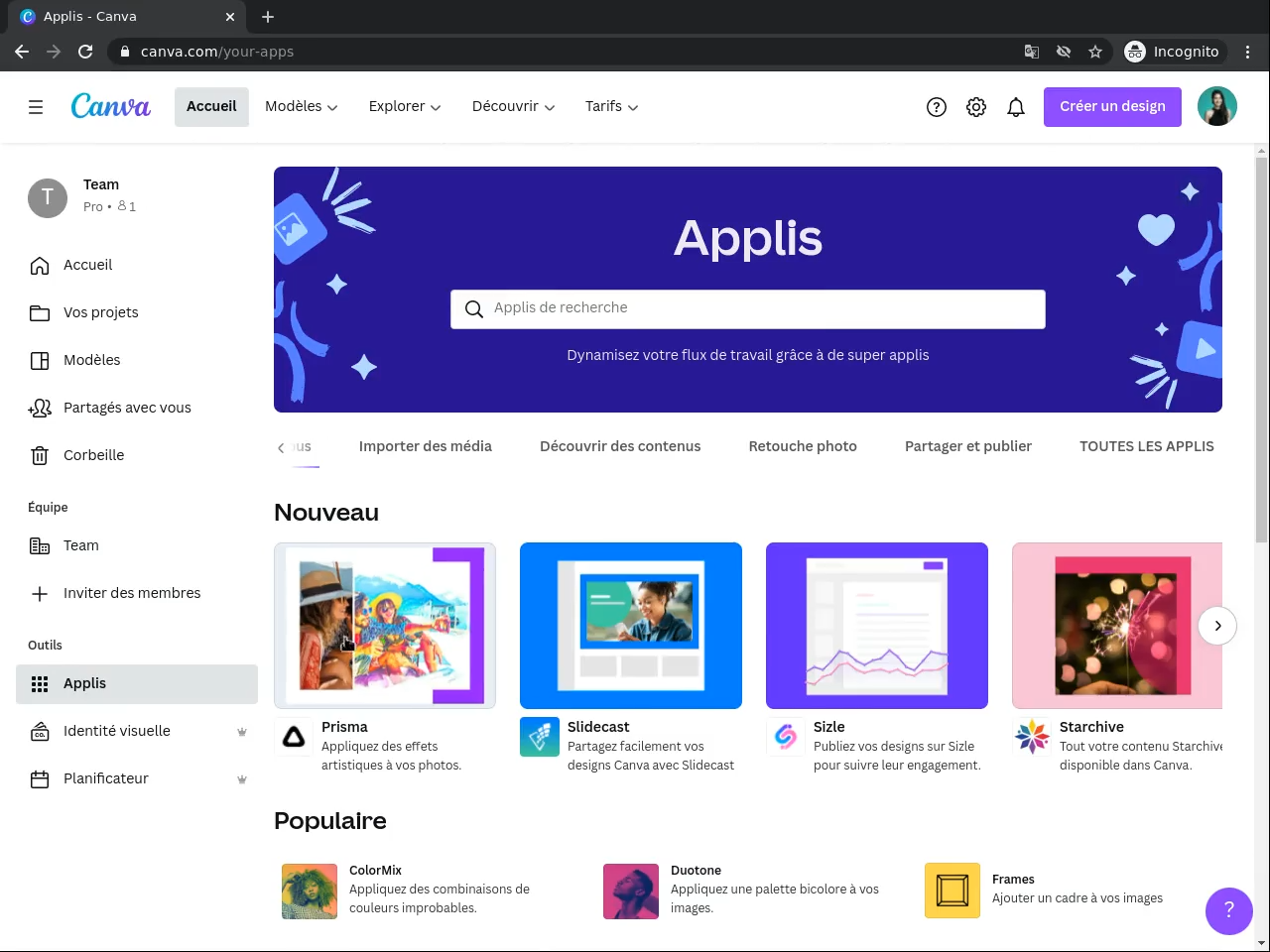Open Identité visuelle

click(x=137, y=732)
